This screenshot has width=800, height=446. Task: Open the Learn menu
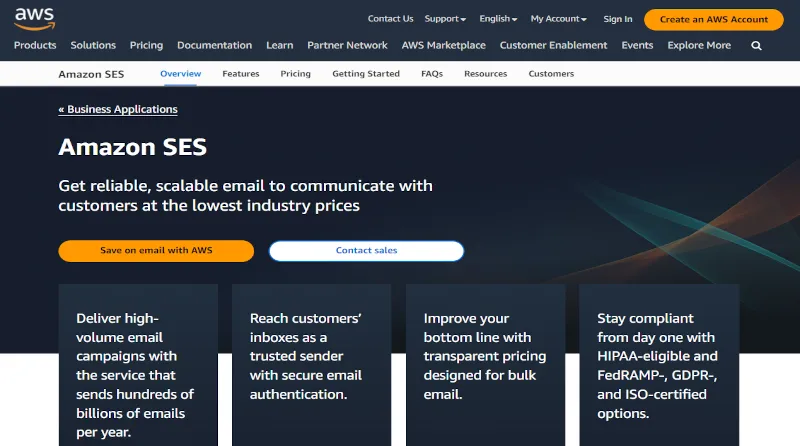click(x=280, y=45)
